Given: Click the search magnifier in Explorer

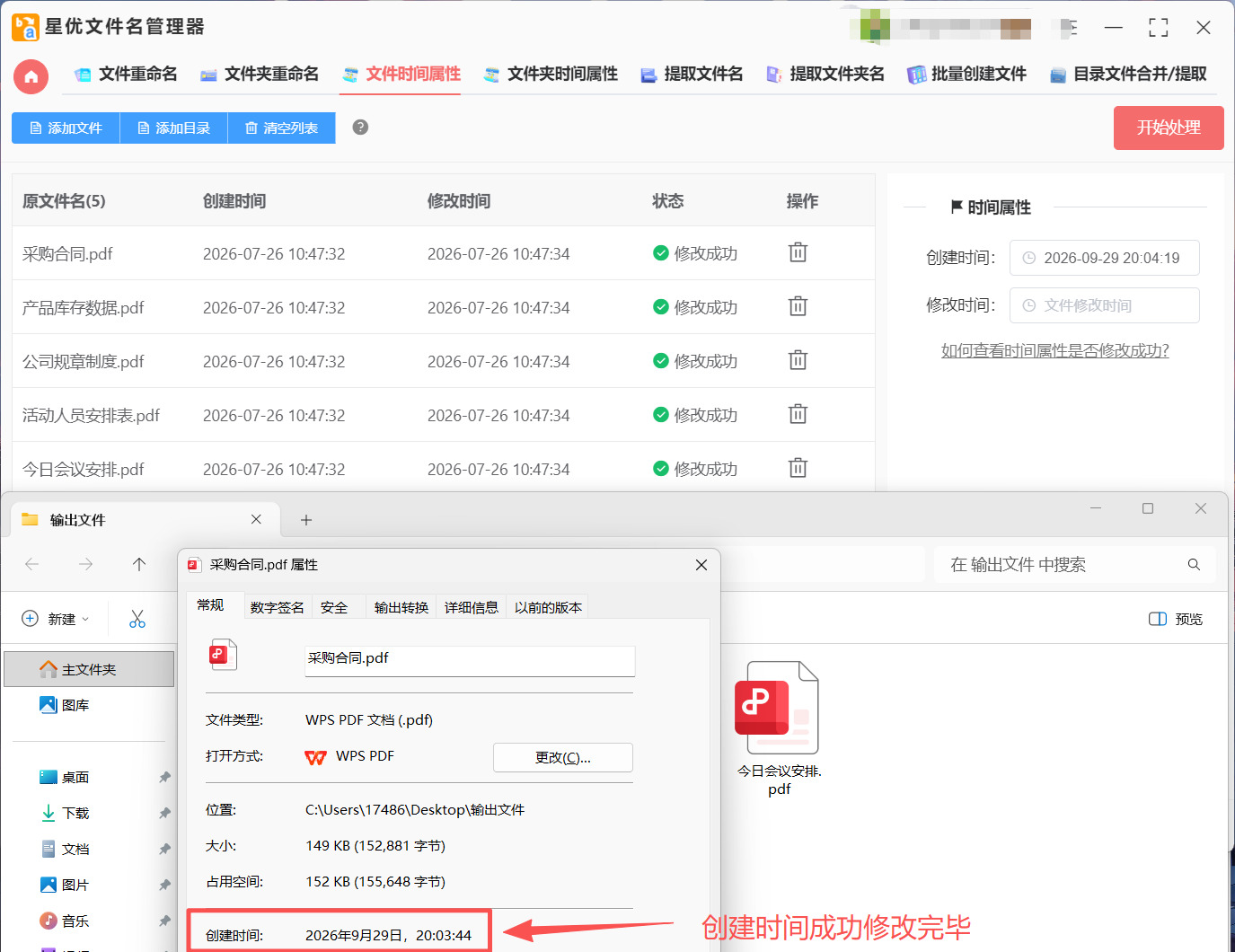Looking at the screenshot, I should tap(1194, 565).
